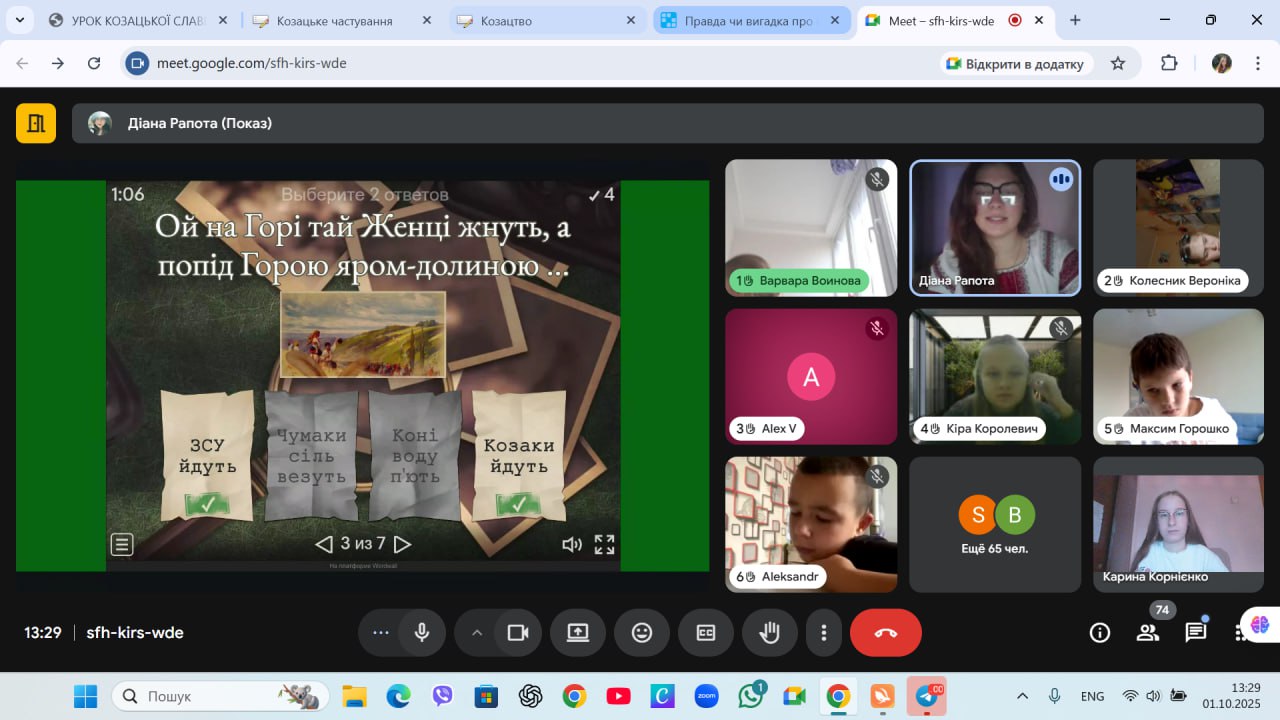Switch to the Козацьке частування tab
Image resolution: width=1280 pixels, height=720 pixels.
(x=335, y=20)
